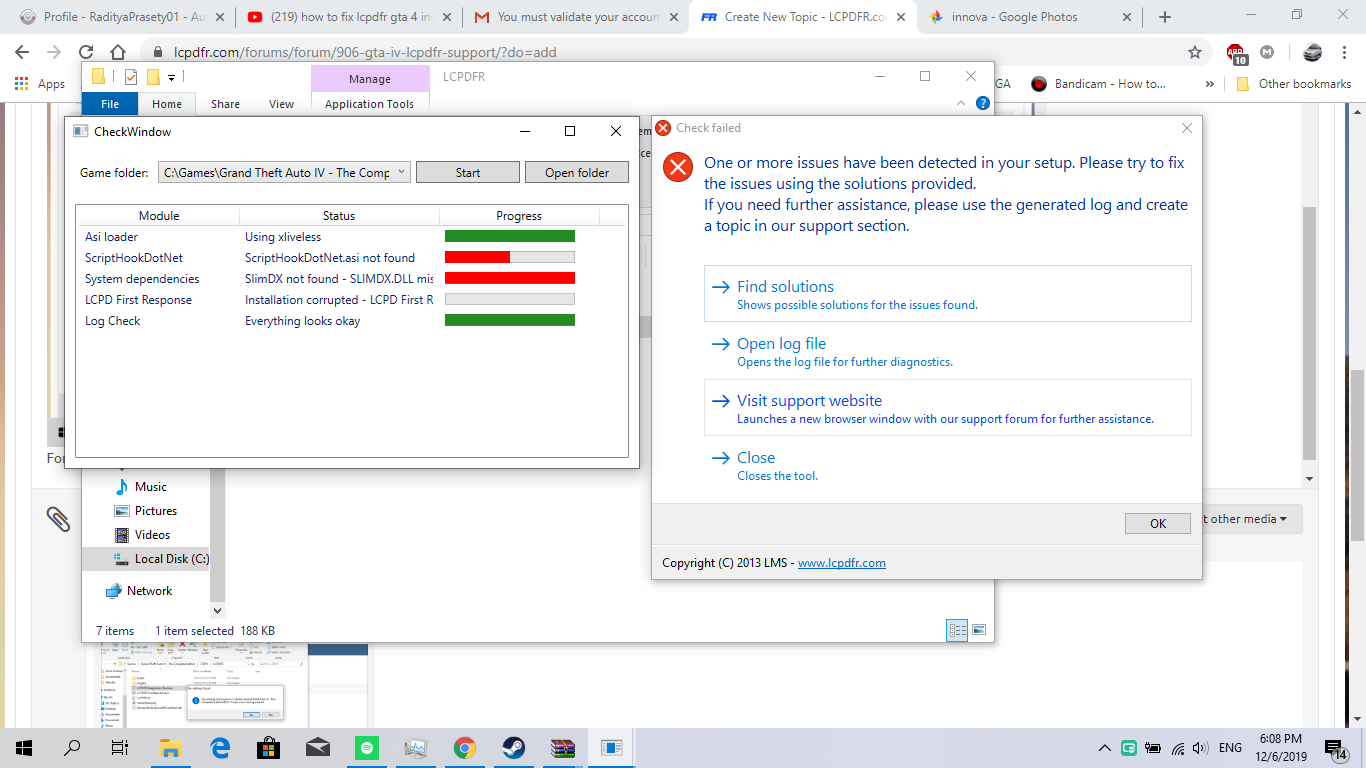
Task: Open a new Chrome tab
Action: (1164, 17)
